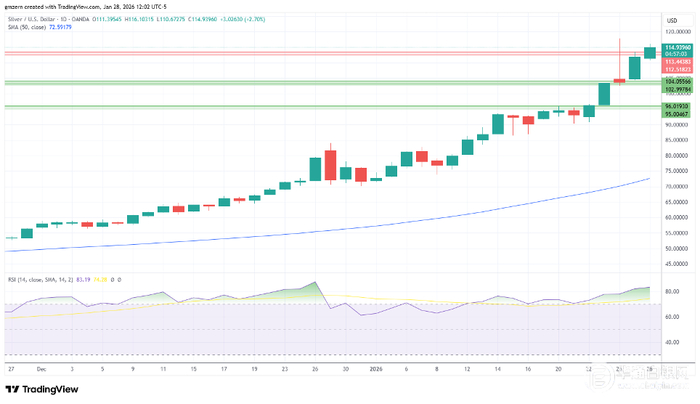Click the green 104.05566 level label
Screen dimensions: 700x404
click(678, 82)
